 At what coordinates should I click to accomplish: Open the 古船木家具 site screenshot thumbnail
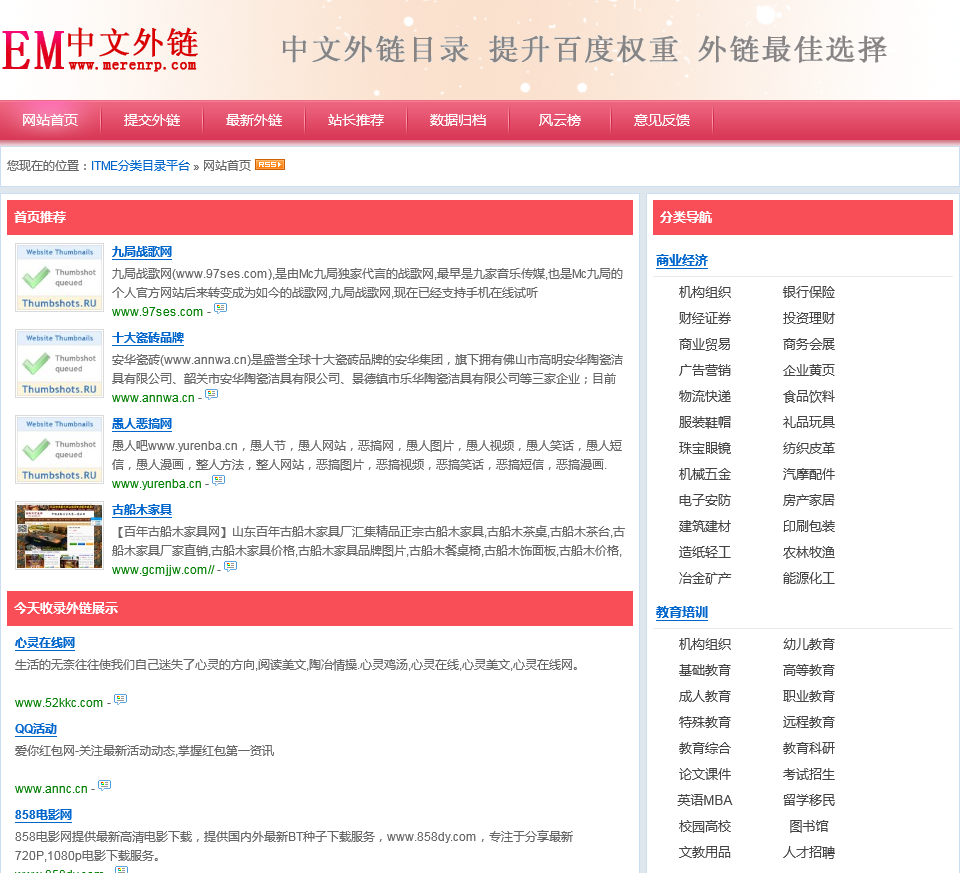pyautogui.click(x=59, y=536)
